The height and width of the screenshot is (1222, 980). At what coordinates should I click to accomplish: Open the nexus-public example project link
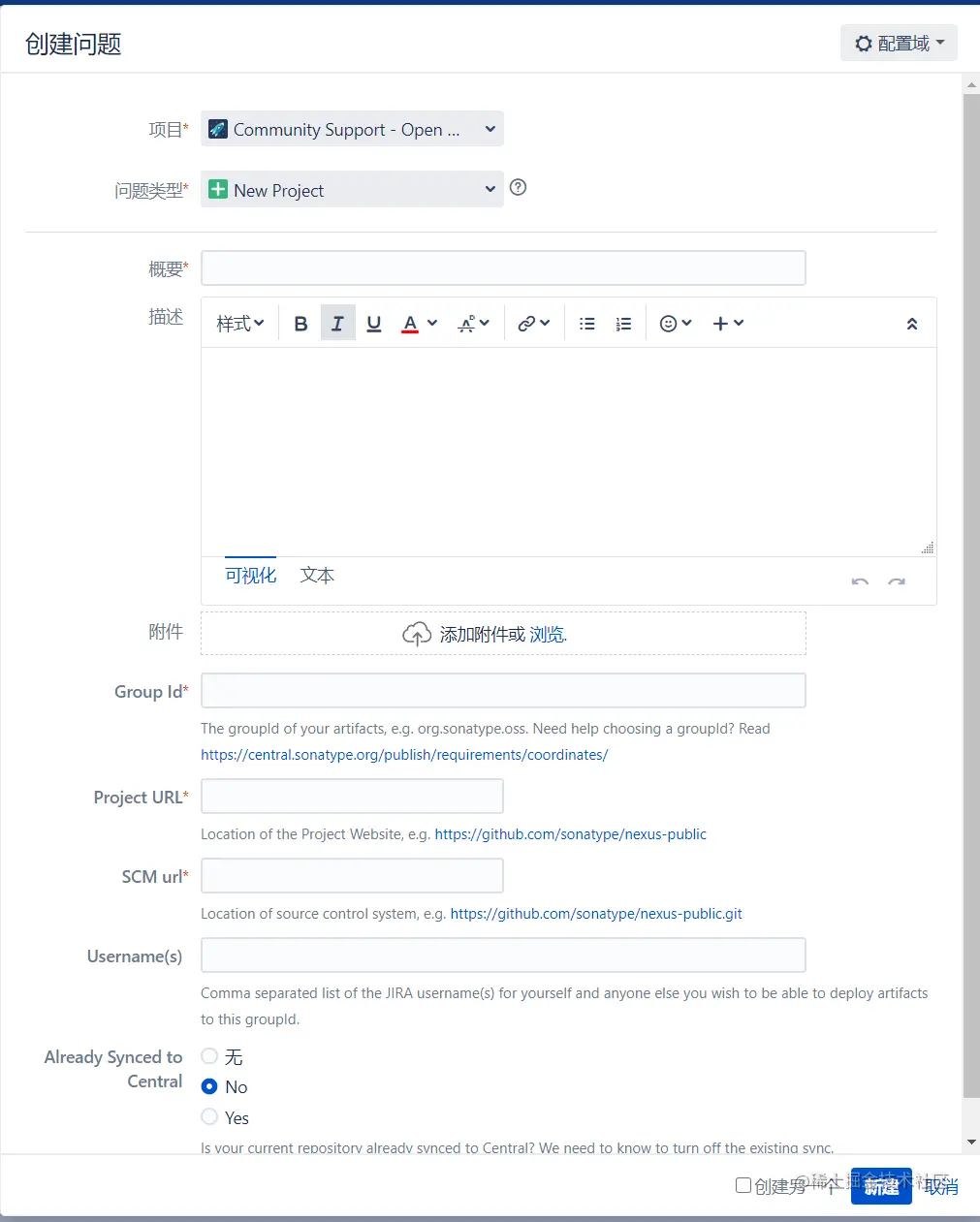coord(571,833)
